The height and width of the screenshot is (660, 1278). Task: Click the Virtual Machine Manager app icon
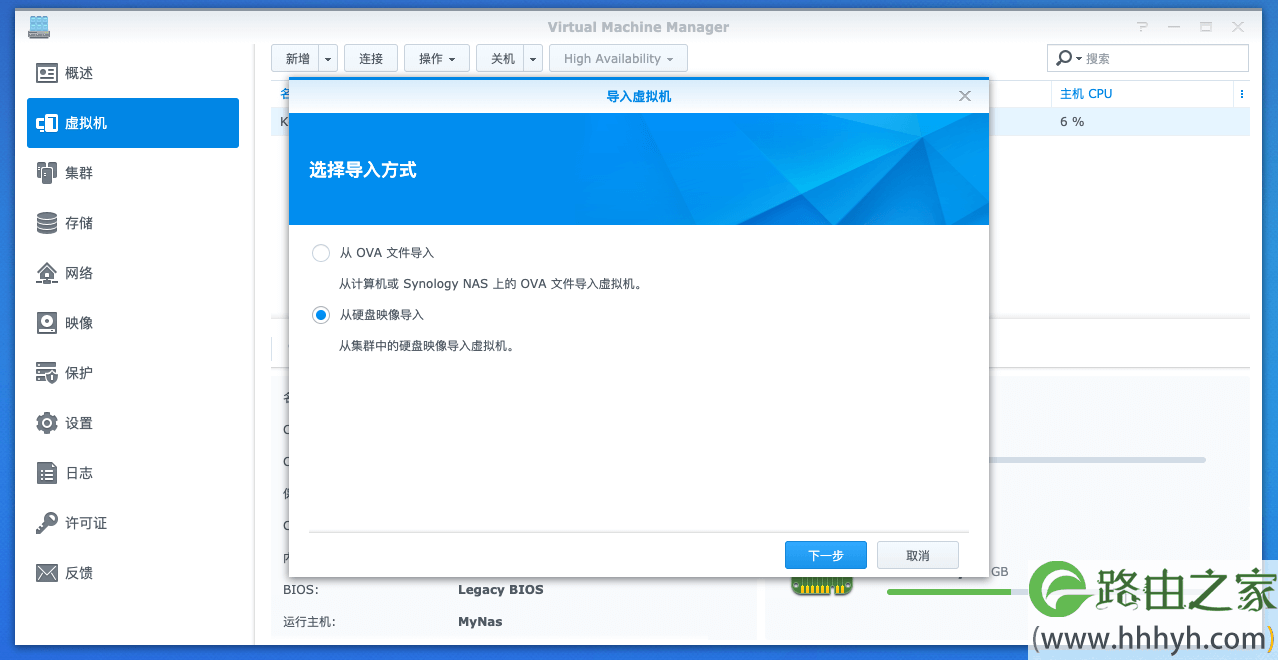pos(39,27)
